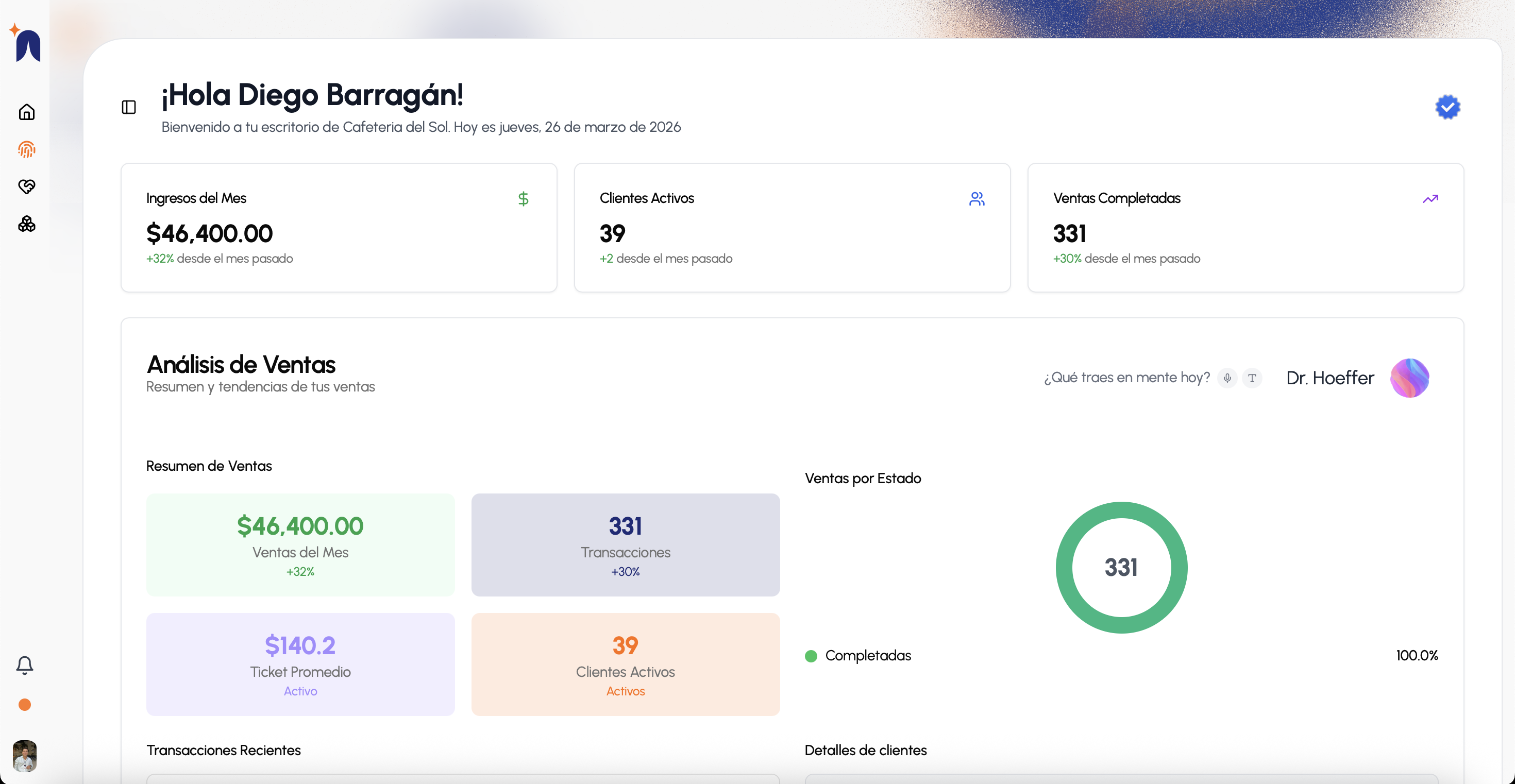1515x784 pixels.
Task: Click the heart handshake sidebar icon
Action: point(26,186)
